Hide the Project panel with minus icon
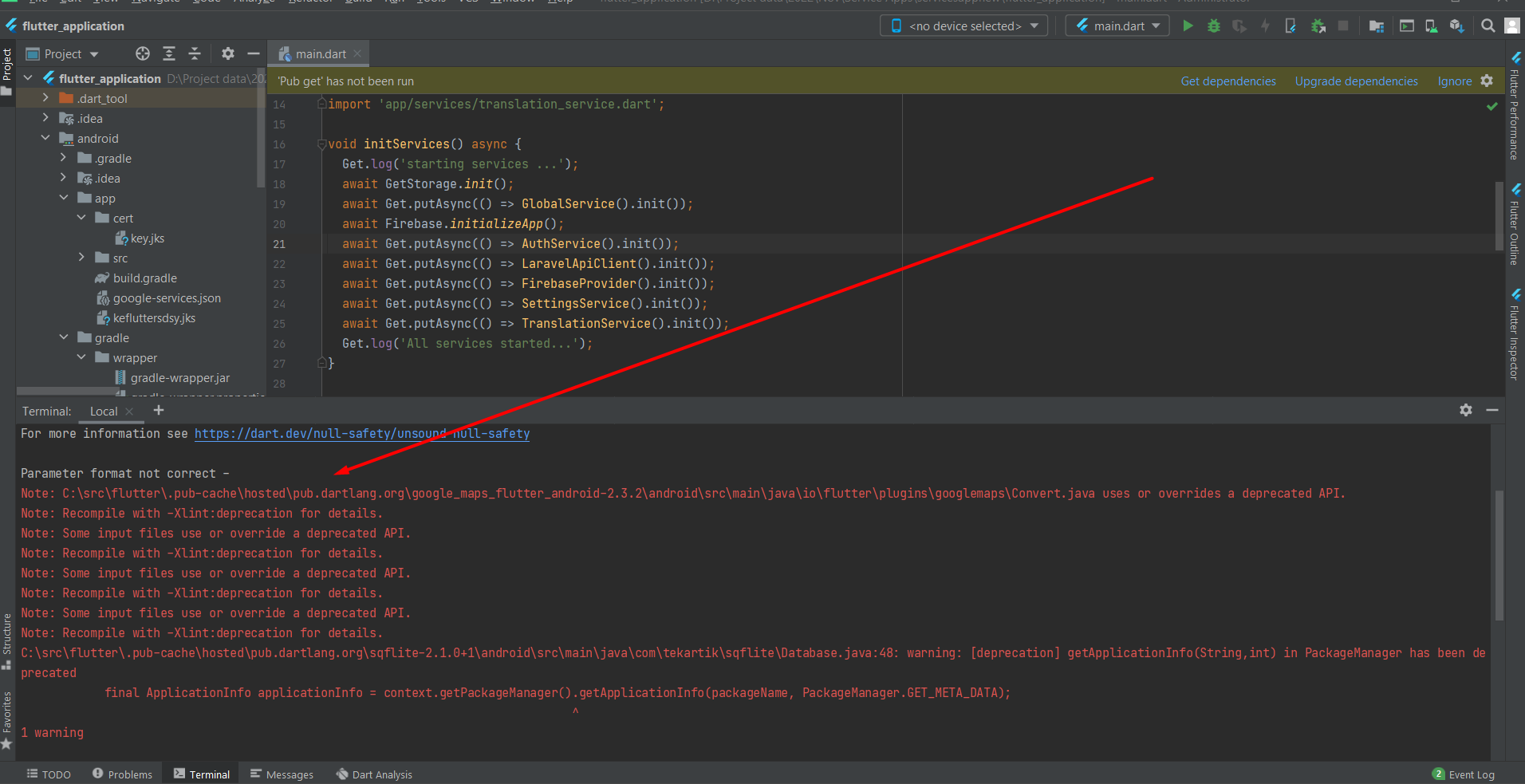The height and width of the screenshot is (784, 1525). tap(254, 53)
